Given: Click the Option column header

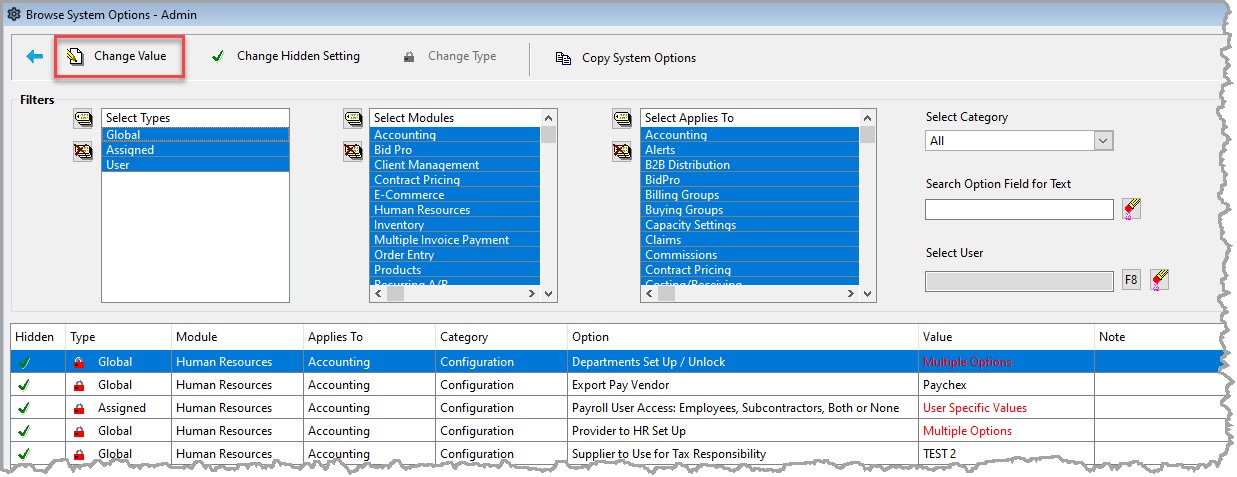Looking at the screenshot, I should tap(743, 337).
